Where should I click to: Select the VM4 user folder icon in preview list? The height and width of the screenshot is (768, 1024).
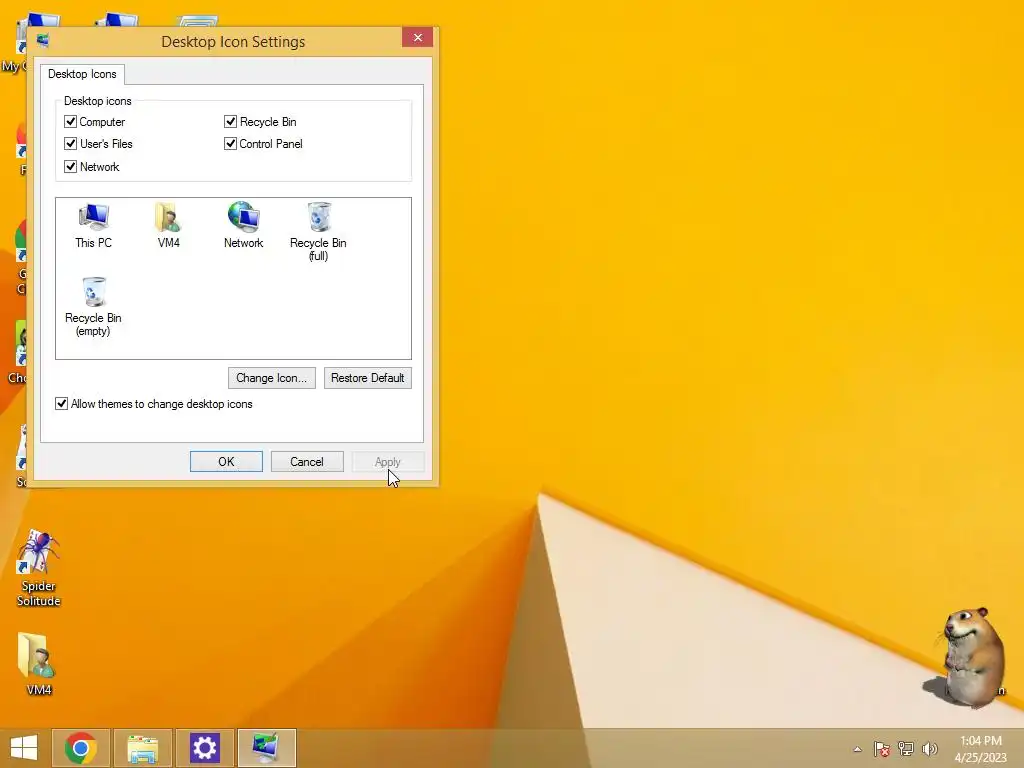(x=168, y=226)
